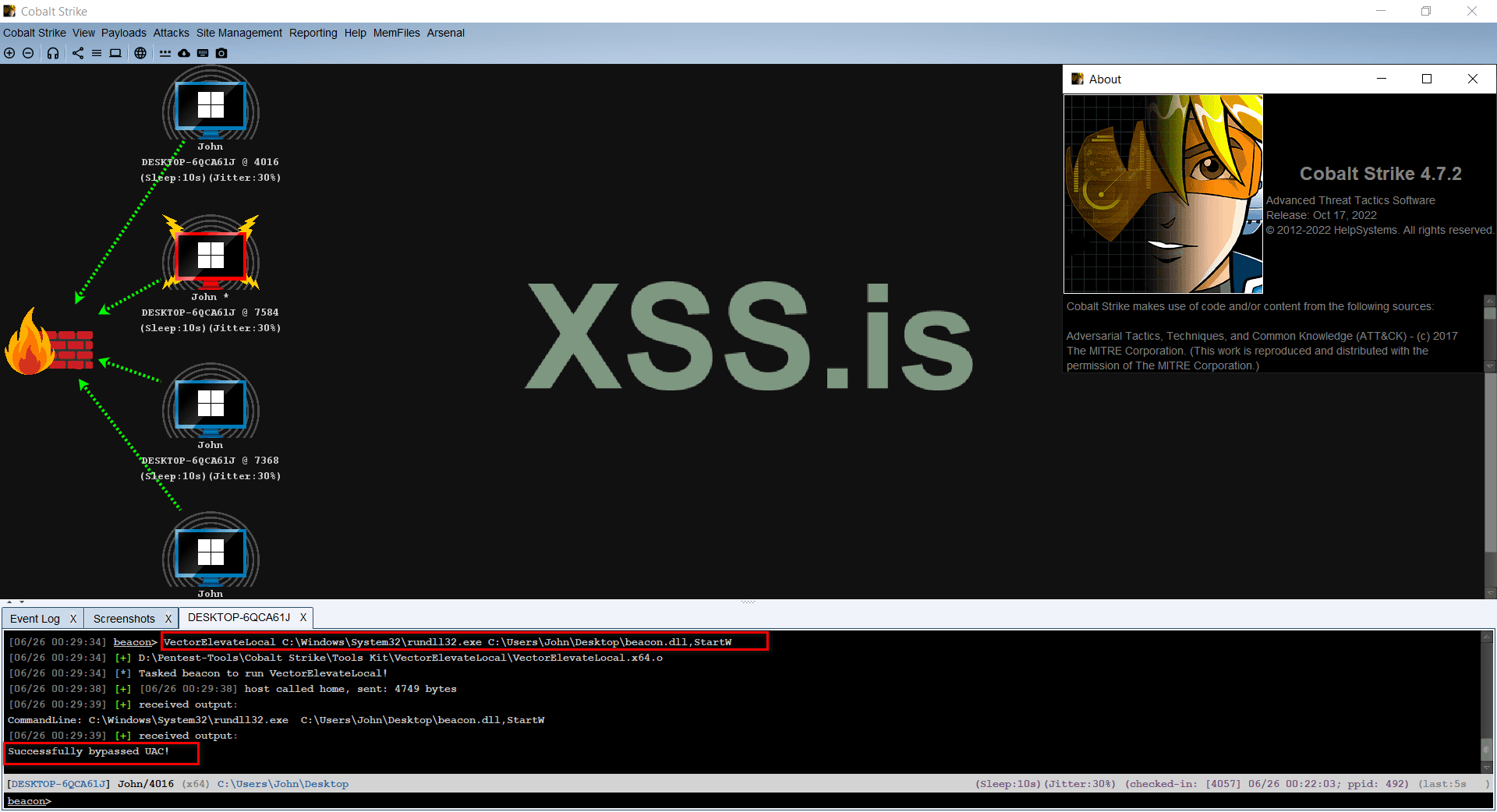Close the Screenshots tab
Image resolution: width=1497 pixels, height=812 pixels.
pyautogui.click(x=168, y=619)
